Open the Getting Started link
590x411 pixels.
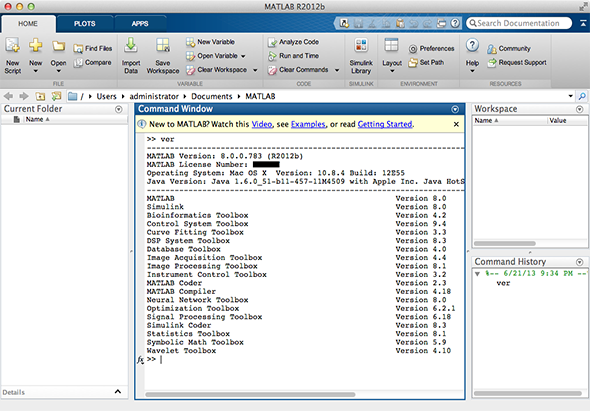click(x=385, y=124)
